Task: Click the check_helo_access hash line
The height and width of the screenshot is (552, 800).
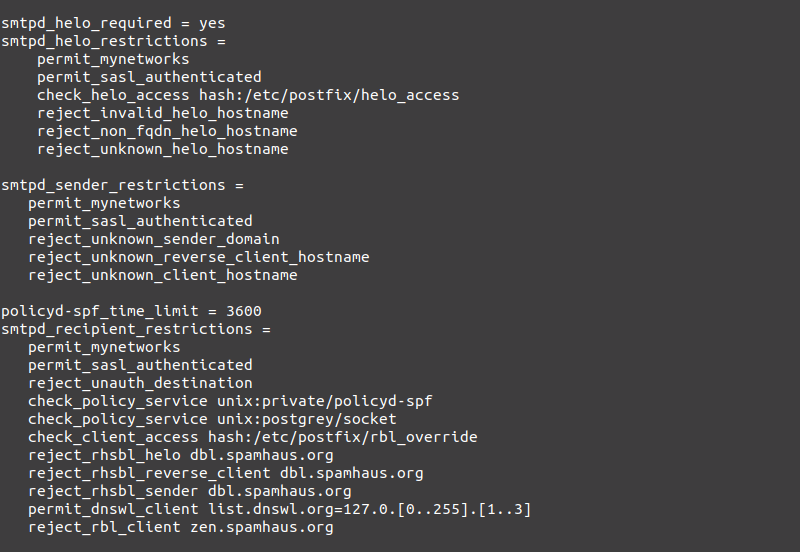Action: click(248, 95)
